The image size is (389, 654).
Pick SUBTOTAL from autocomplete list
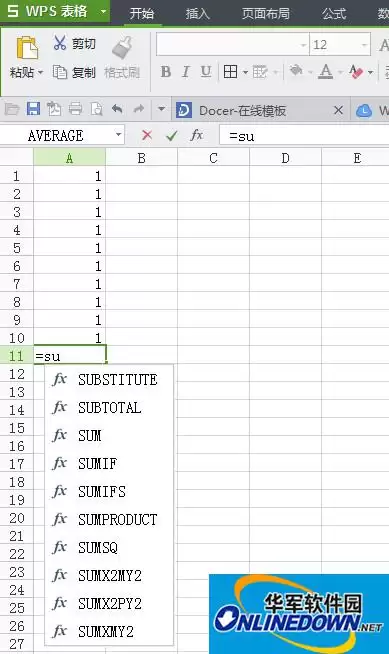tap(109, 407)
